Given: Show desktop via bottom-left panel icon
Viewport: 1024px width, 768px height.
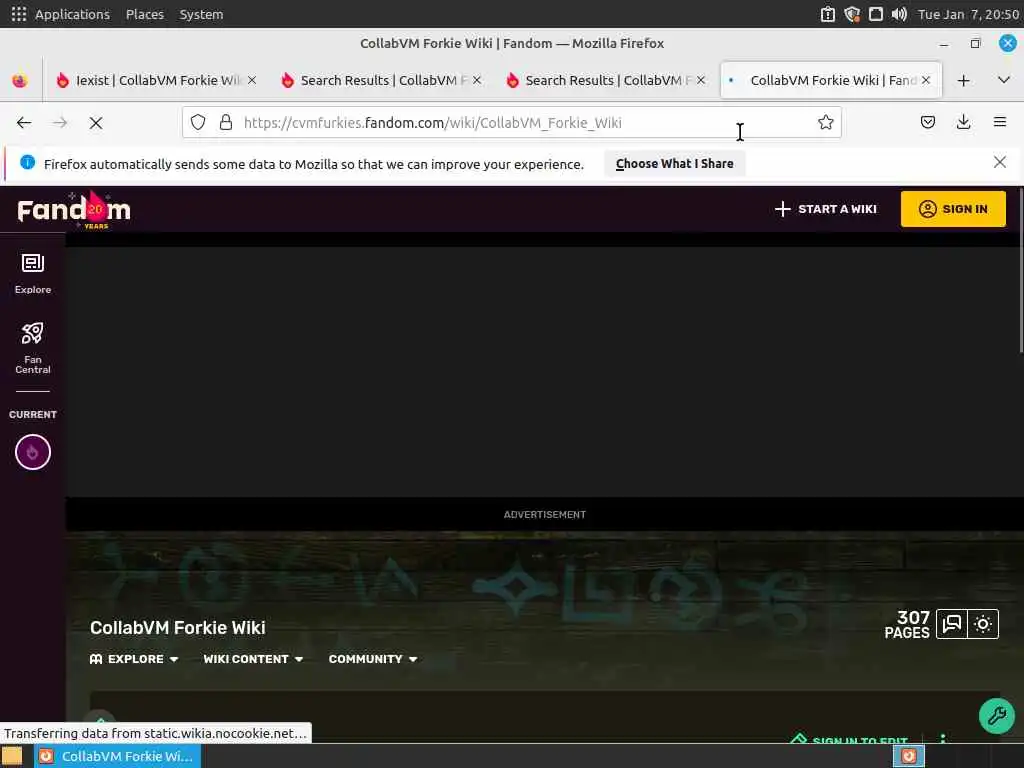Looking at the screenshot, I should (x=12, y=756).
